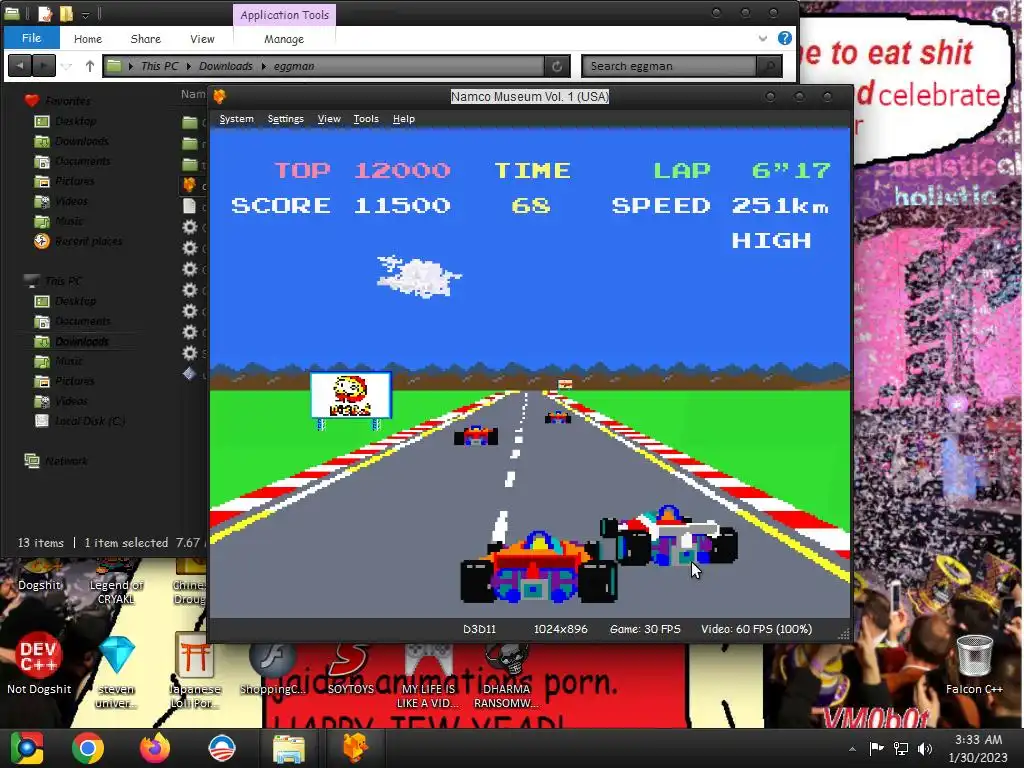Open Explorer Help question mark icon
Image resolution: width=1024 pixels, height=768 pixels.
[x=785, y=39]
